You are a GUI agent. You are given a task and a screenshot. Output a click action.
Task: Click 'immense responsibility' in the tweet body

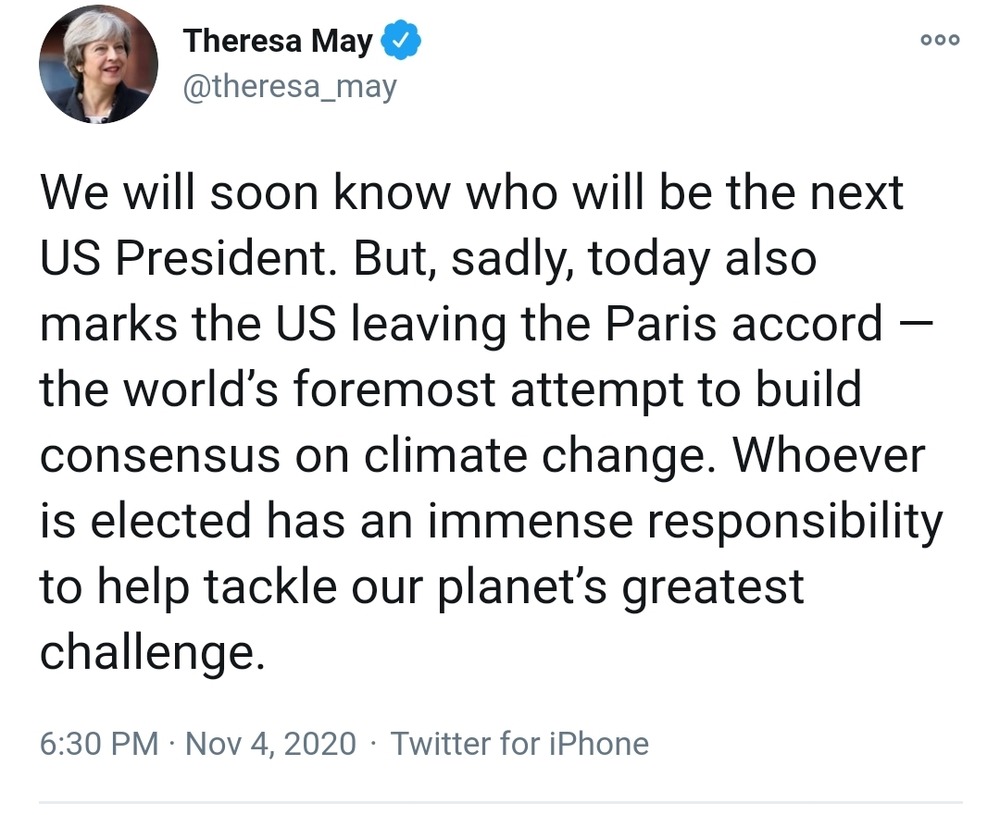click(x=677, y=521)
